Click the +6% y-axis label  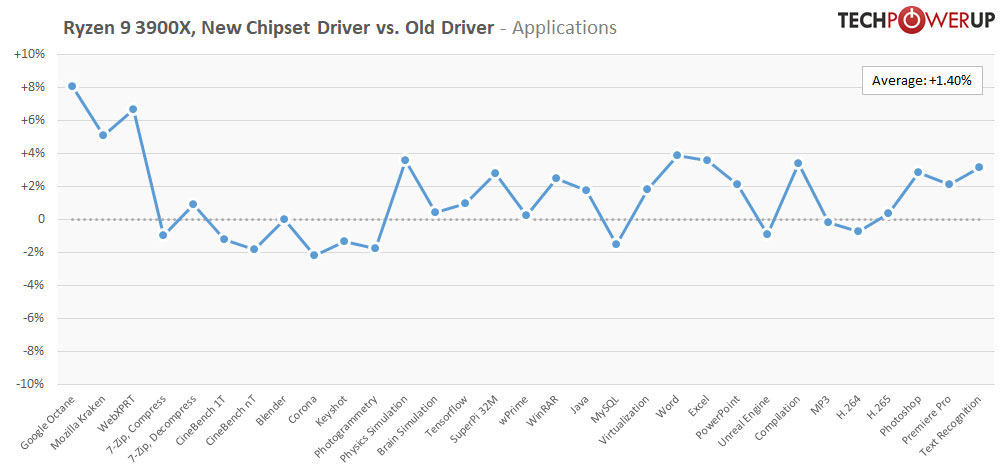tap(32, 120)
